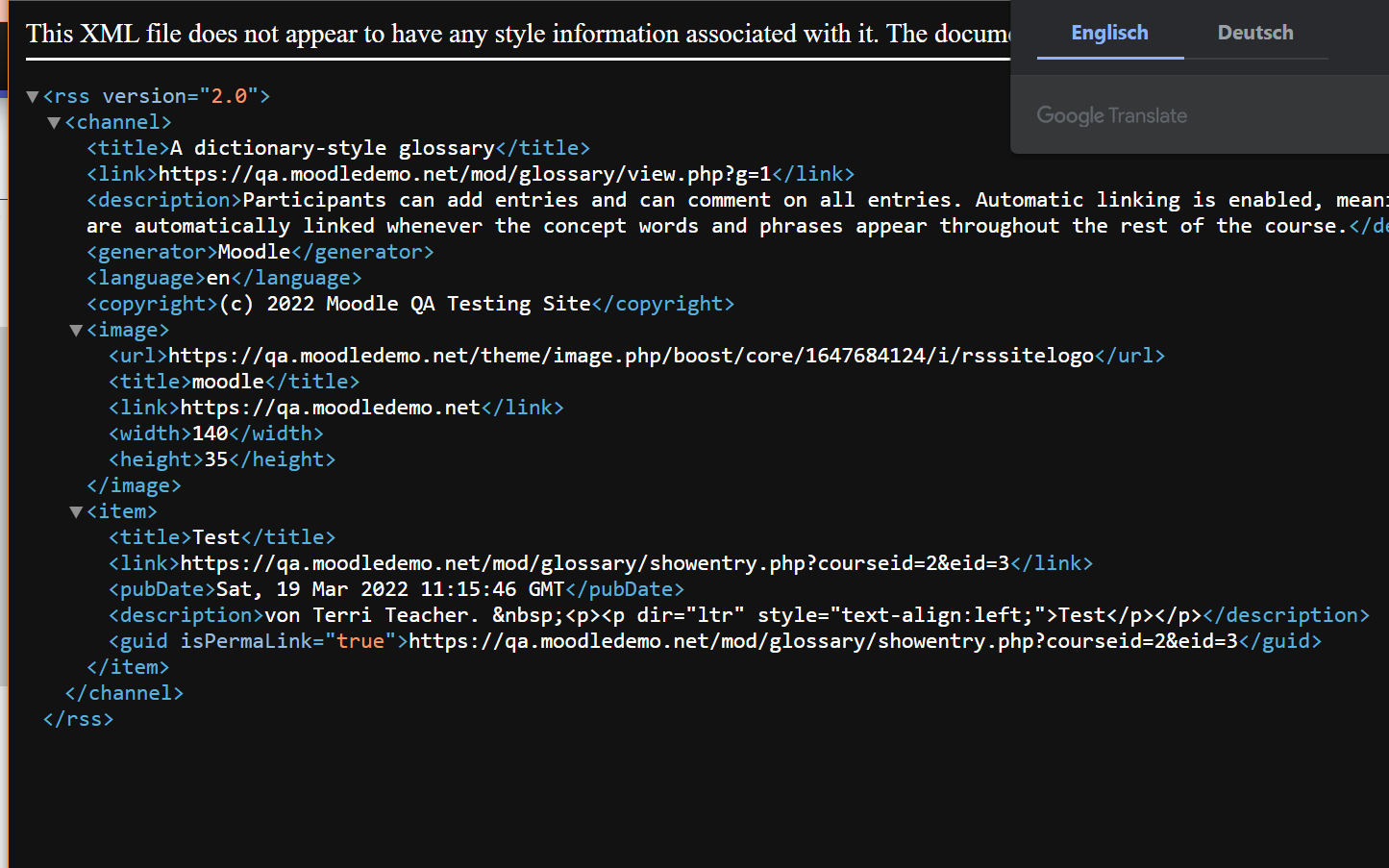The image size is (1389, 868).
Task: Click the closing </item> tag
Action: pyautogui.click(x=128, y=667)
